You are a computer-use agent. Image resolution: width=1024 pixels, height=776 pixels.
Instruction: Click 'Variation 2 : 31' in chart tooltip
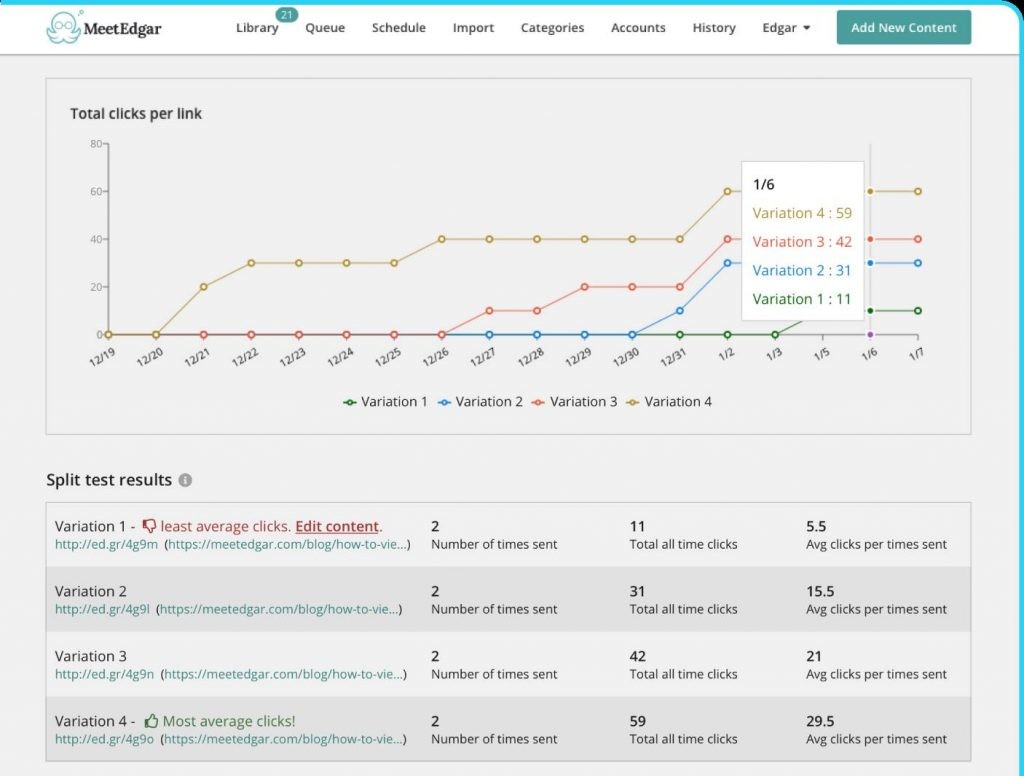(x=801, y=270)
